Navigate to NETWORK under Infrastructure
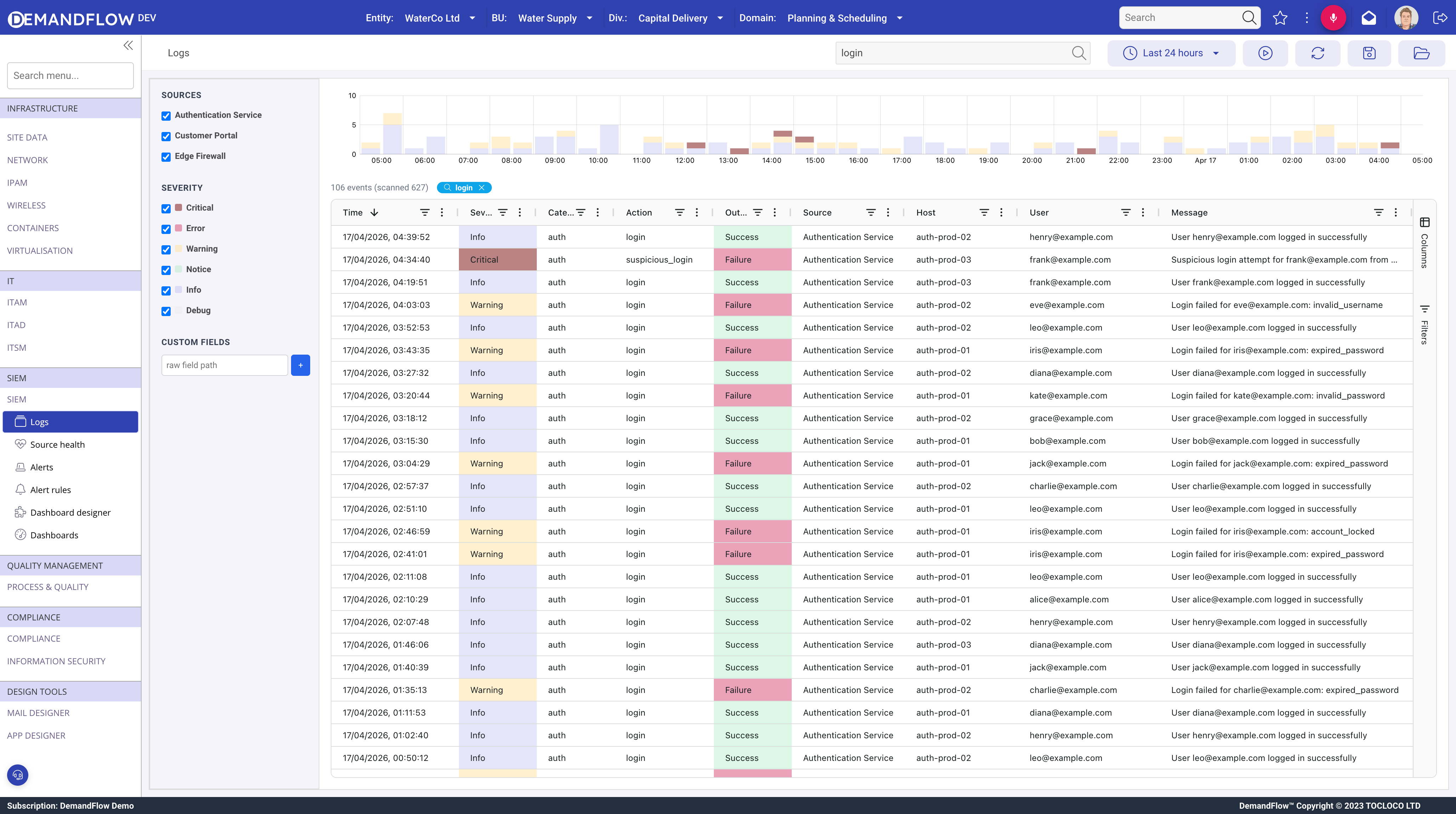This screenshot has width=1456, height=814. 27,160
